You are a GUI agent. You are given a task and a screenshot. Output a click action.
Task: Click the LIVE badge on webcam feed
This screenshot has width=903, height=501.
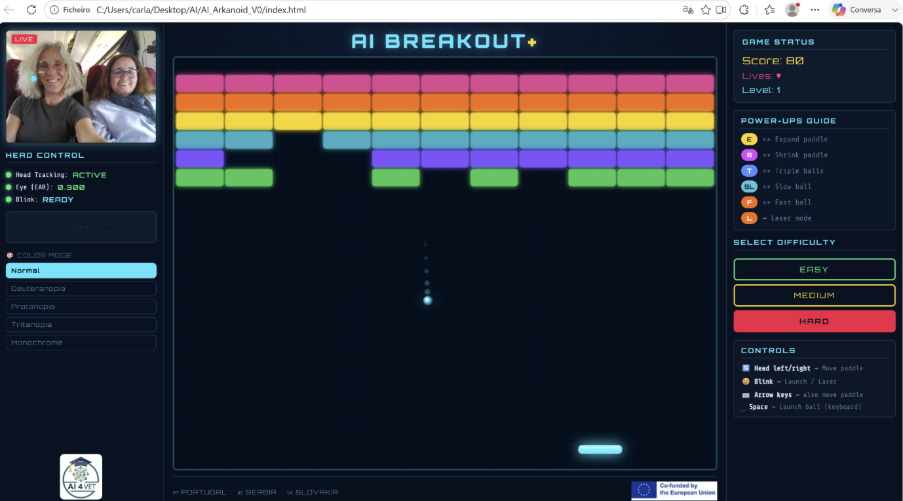click(24, 39)
